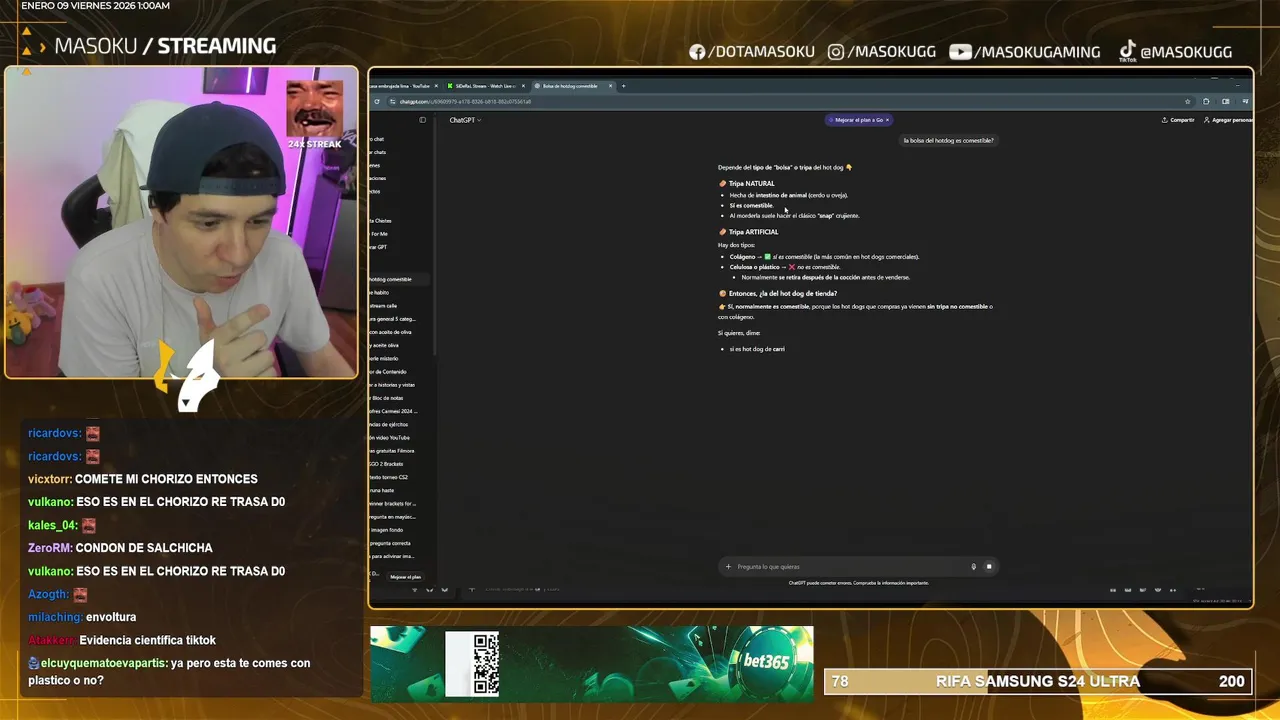Image resolution: width=1280 pixels, height=720 pixels.
Task: Focus the Pregunta lo que quieras input
Action: [x=850, y=567]
